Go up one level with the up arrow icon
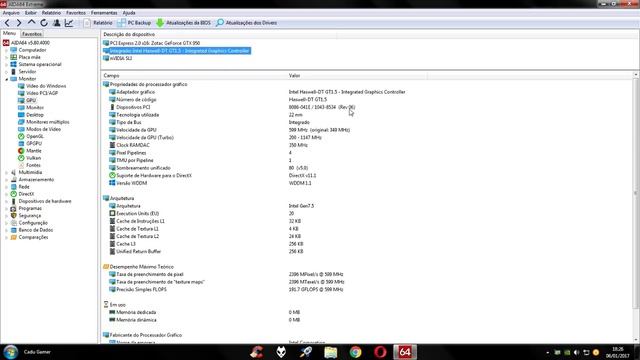Screen dimensions: 640x360 [31, 23]
